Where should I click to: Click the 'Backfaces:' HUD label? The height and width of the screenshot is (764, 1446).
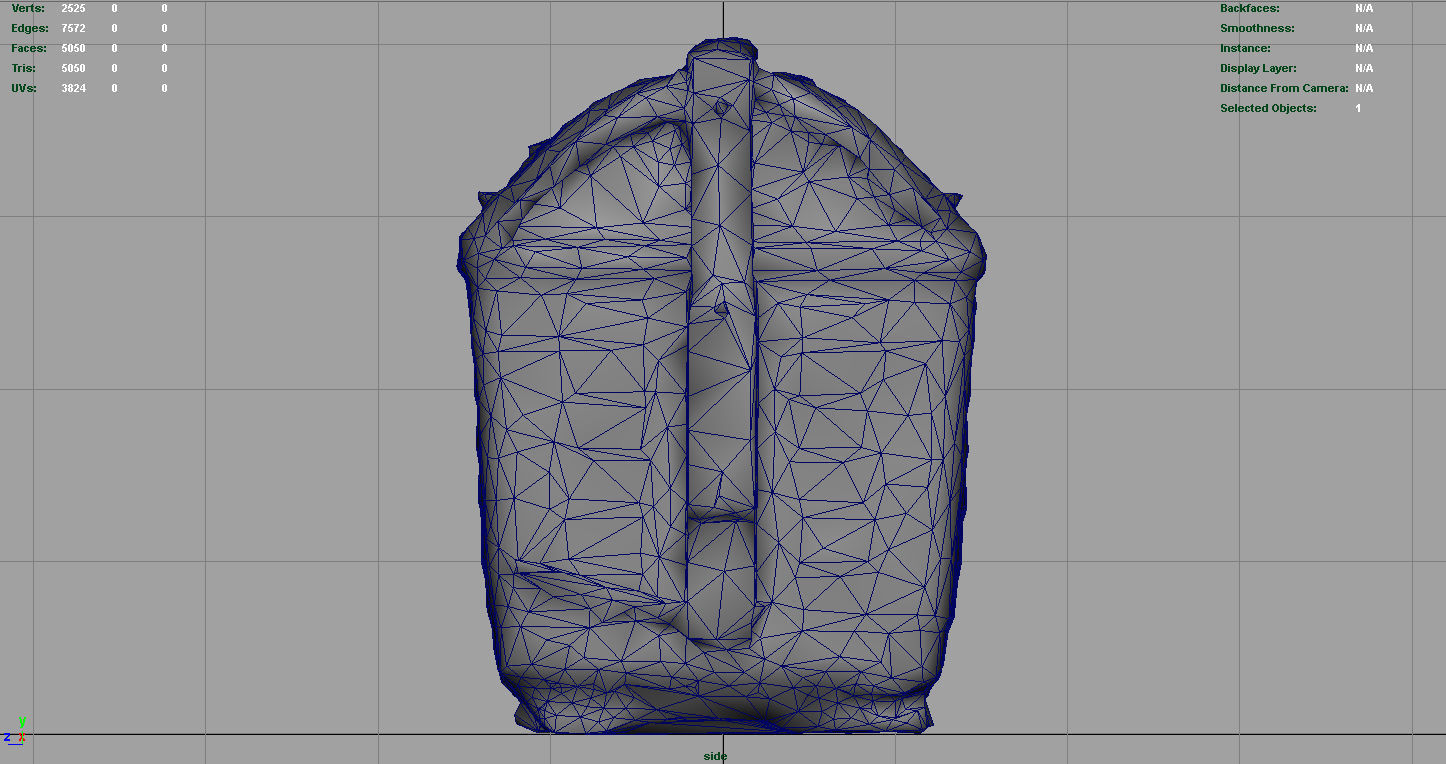click(x=1250, y=8)
